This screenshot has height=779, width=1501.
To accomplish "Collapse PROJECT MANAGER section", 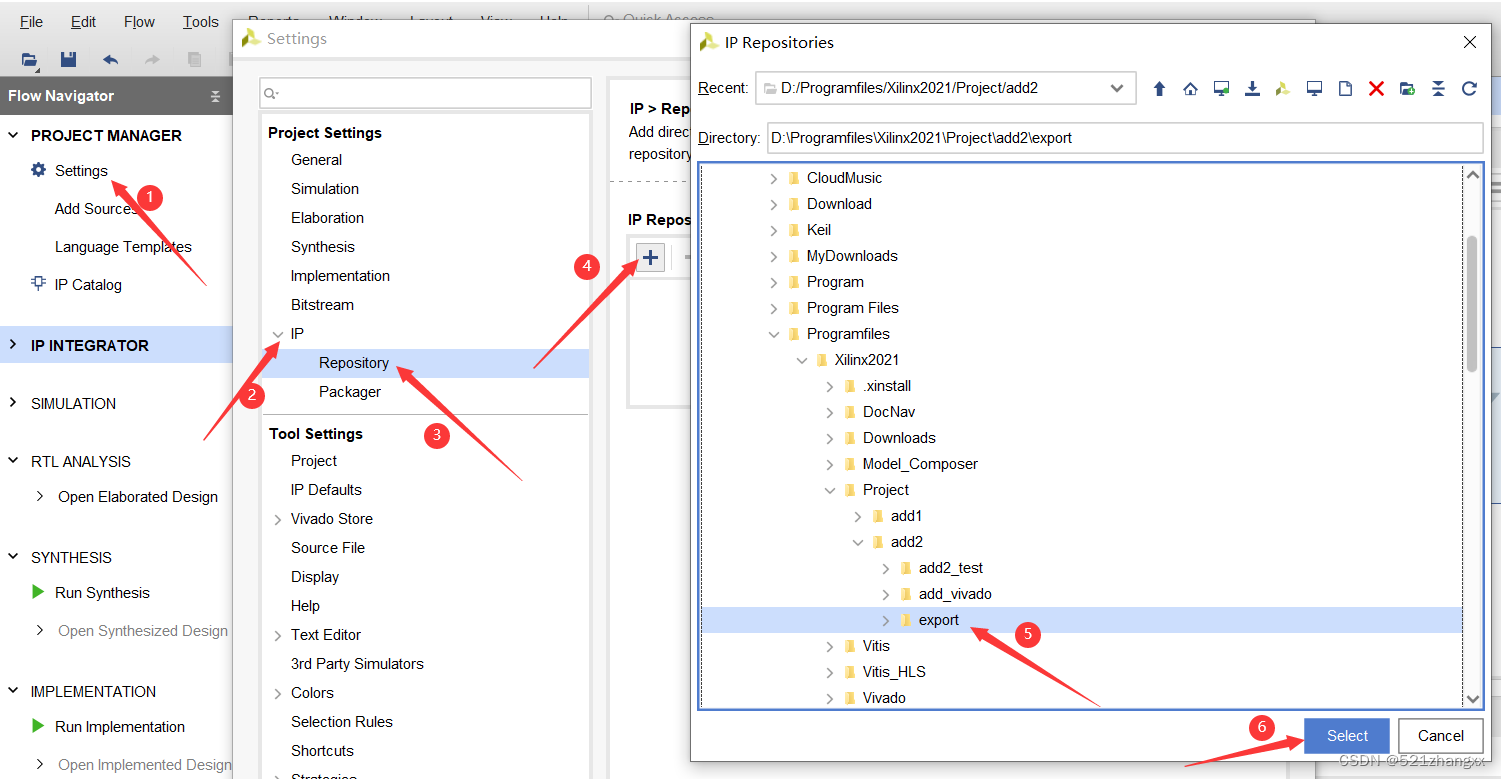I will click(x=13, y=135).
